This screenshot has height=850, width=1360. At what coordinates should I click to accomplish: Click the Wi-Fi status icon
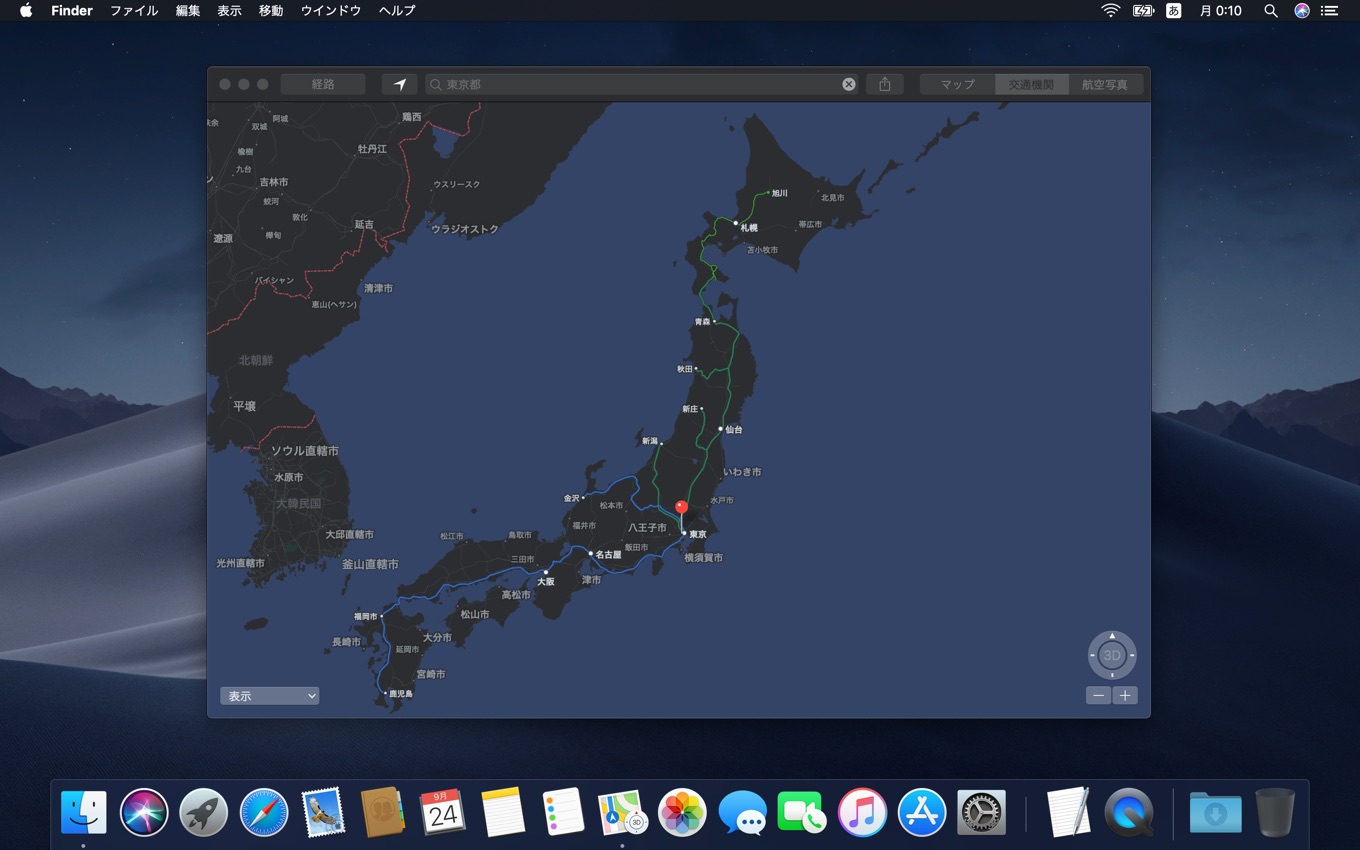[x=1111, y=11]
